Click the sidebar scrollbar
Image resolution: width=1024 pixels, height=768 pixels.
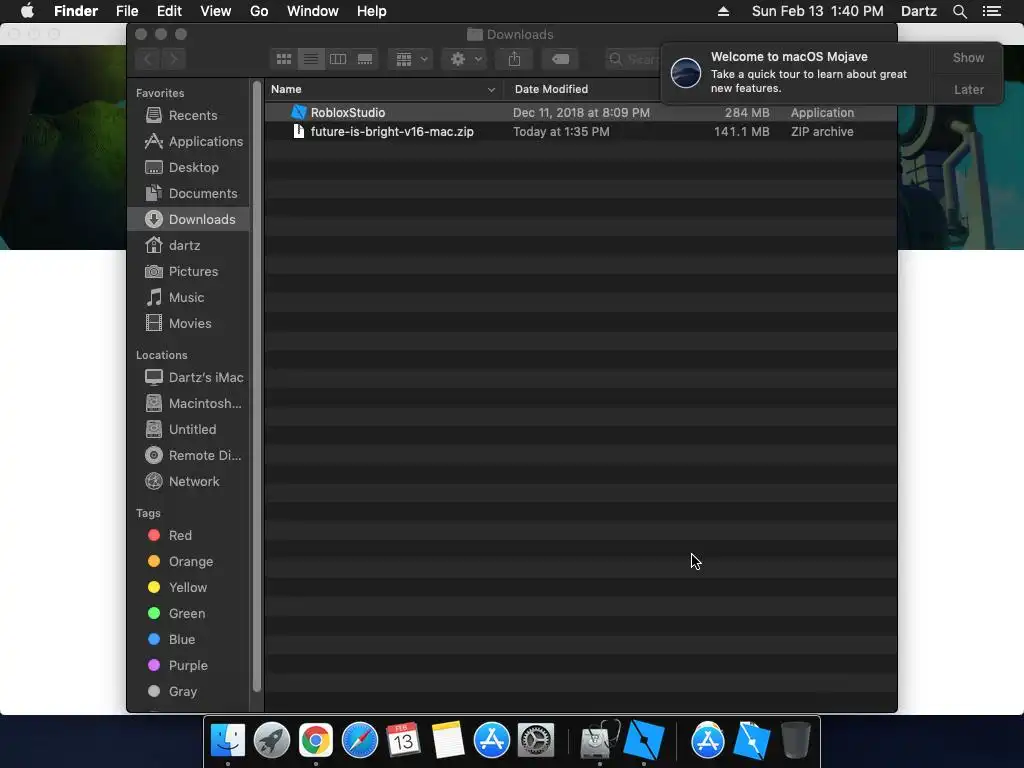[x=257, y=387]
